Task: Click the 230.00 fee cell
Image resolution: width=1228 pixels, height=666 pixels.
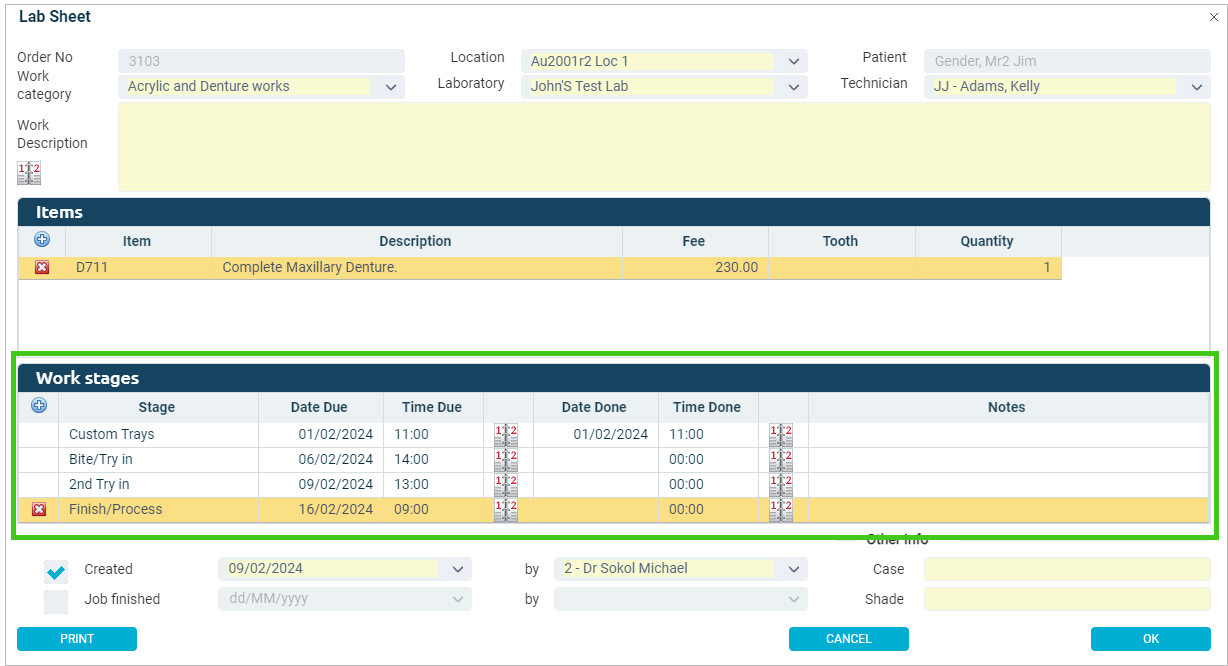Action: (695, 268)
